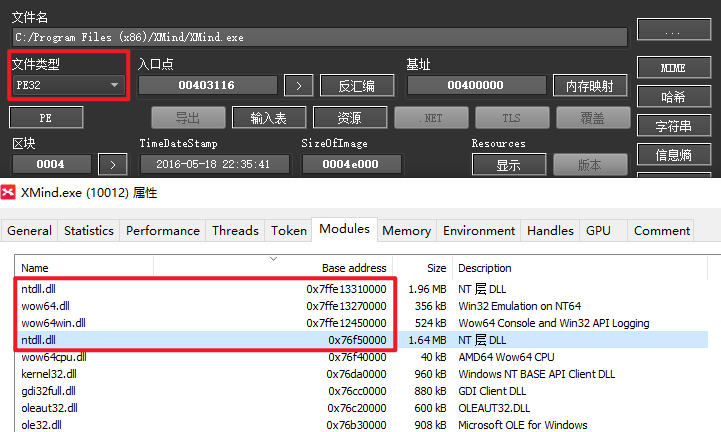Click the section count field 0004

click(51, 164)
